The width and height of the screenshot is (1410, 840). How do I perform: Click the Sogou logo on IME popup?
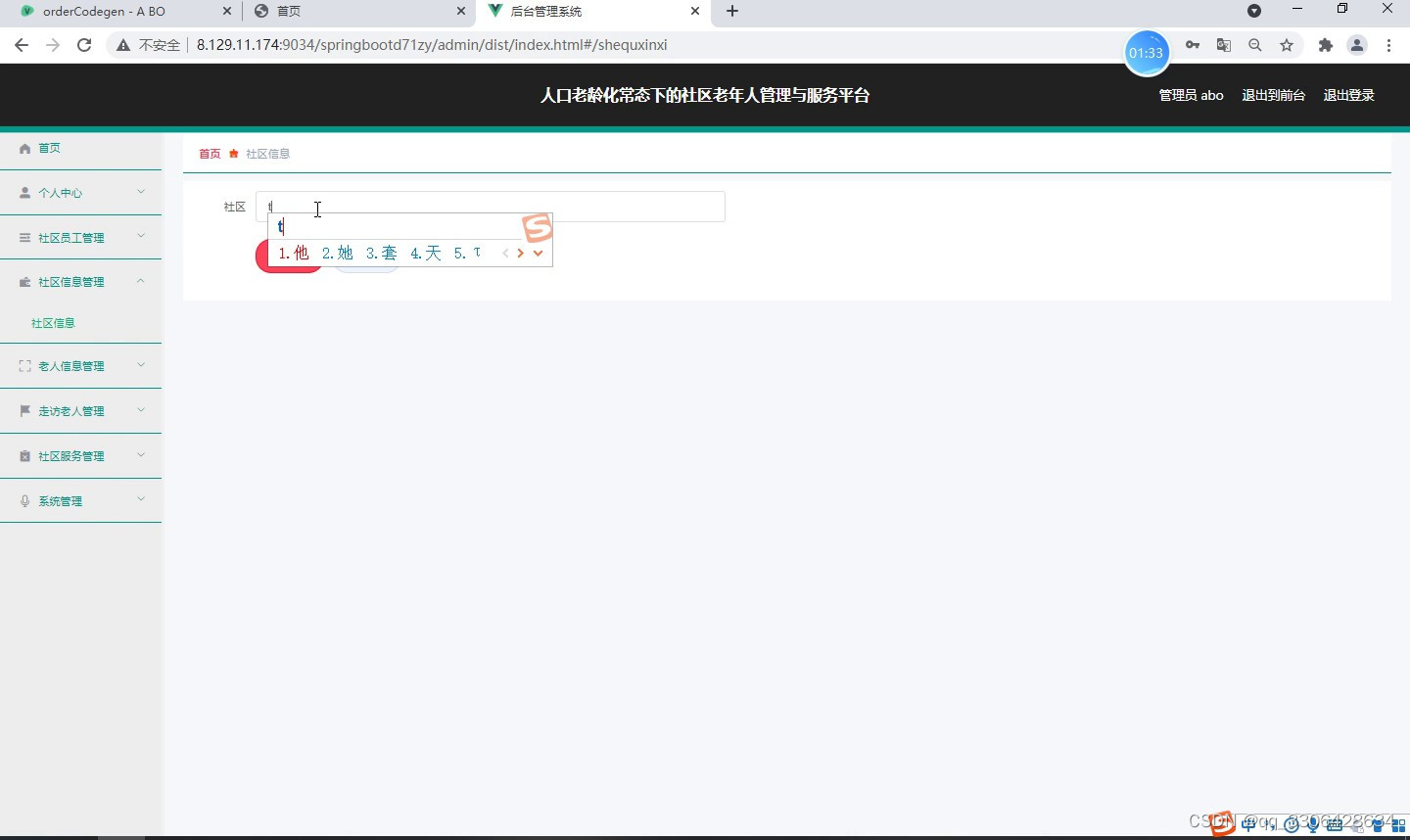coord(538,228)
